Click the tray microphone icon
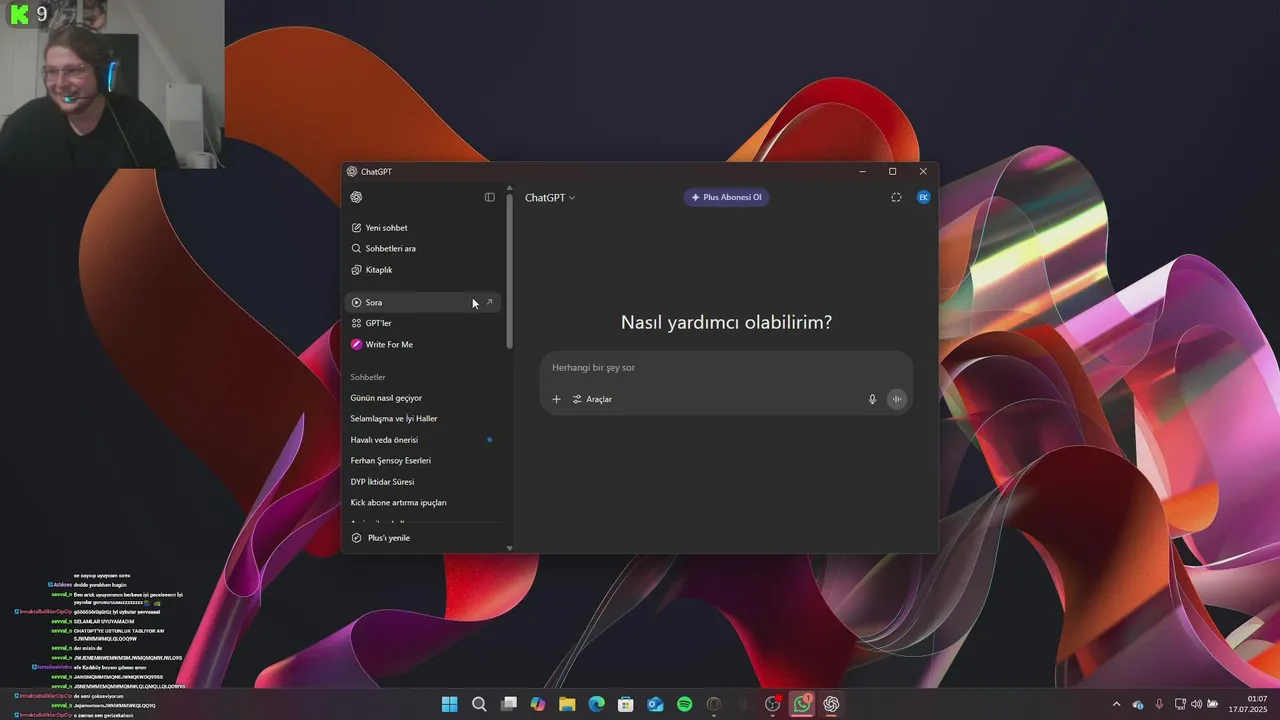Viewport: 1280px width, 720px height. [1159, 704]
